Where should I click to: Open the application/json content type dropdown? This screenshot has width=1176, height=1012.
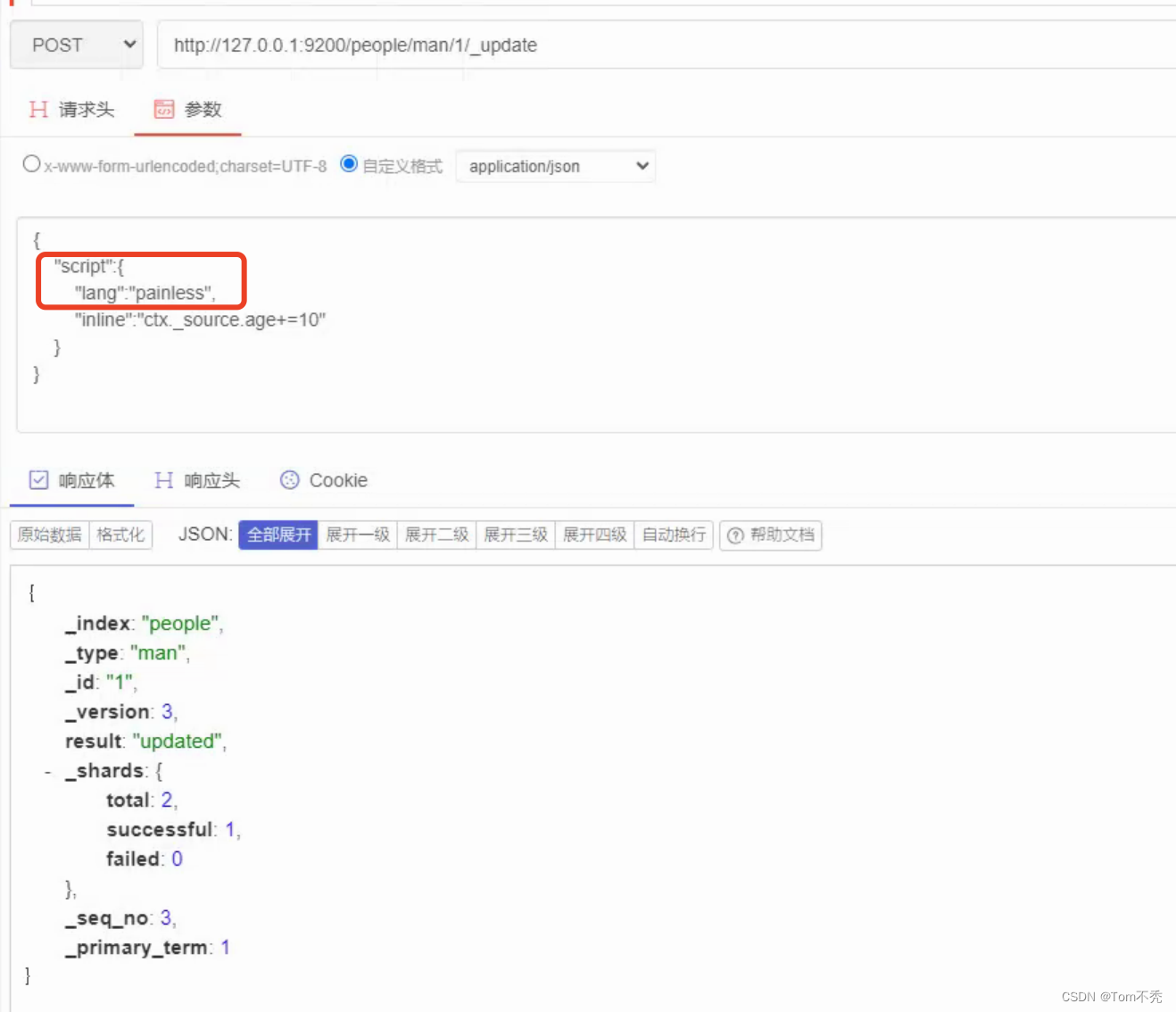pyautogui.click(x=556, y=166)
